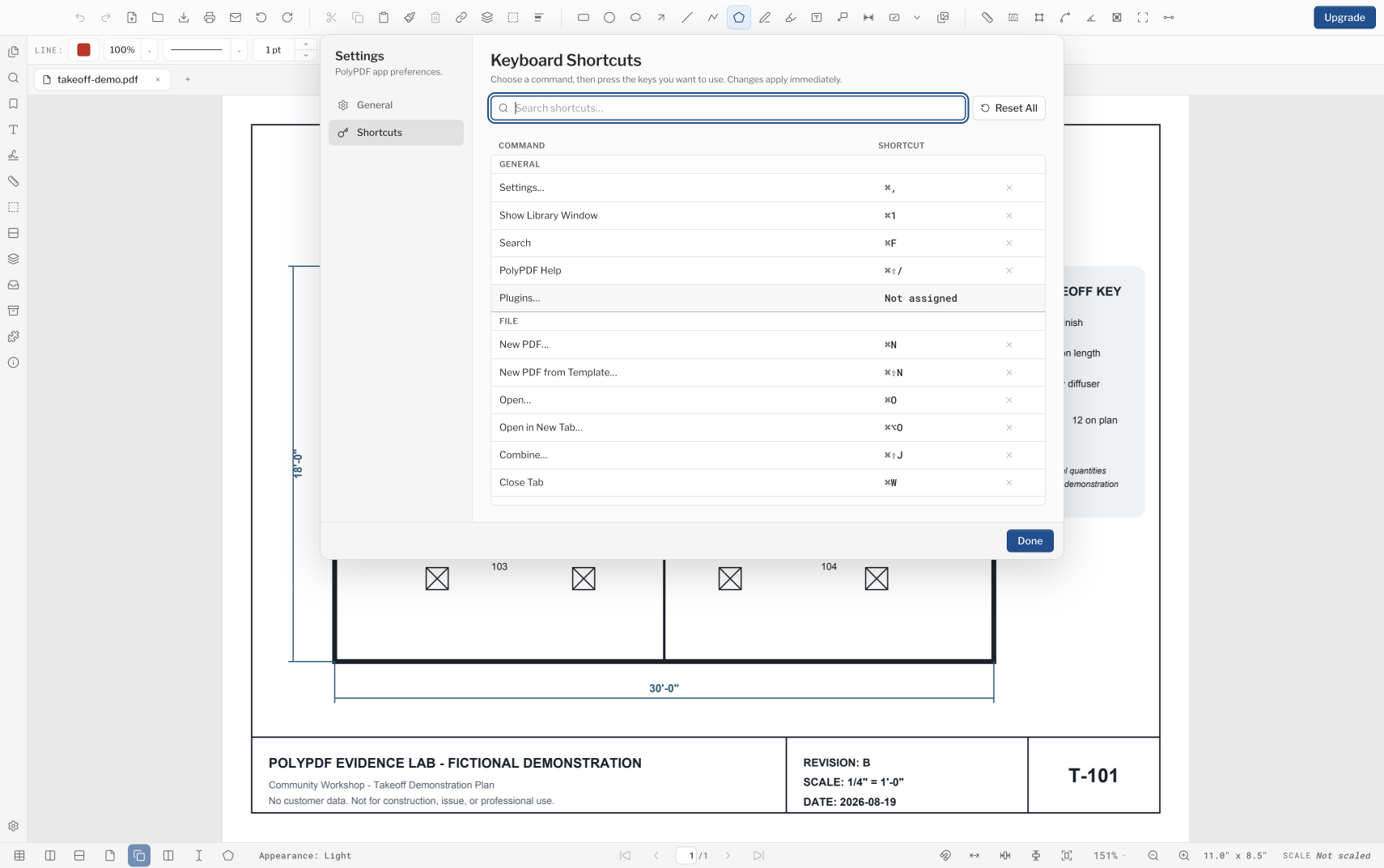Select the circle shape tool

coord(609,17)
